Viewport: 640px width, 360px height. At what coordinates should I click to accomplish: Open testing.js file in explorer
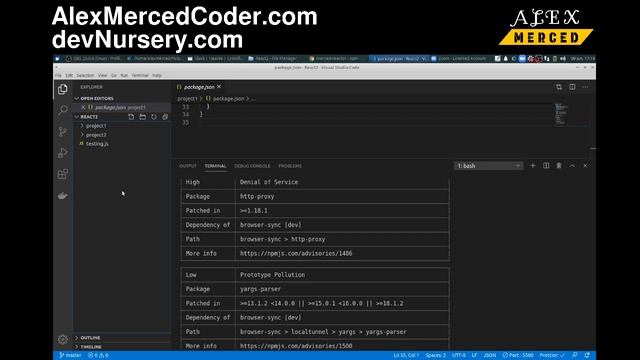[x=97, y=144]
